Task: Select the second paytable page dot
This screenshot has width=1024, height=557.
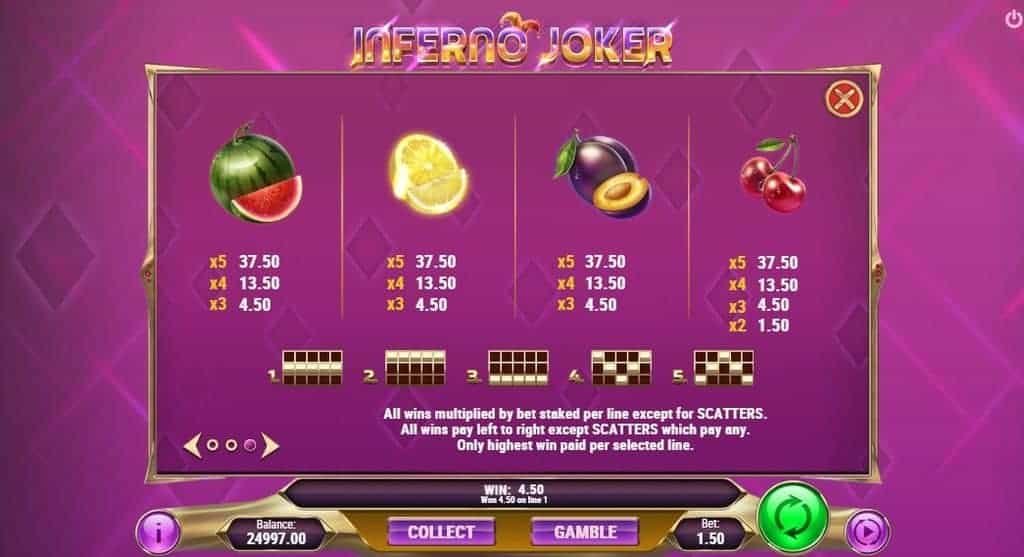Action: [231, 445]
